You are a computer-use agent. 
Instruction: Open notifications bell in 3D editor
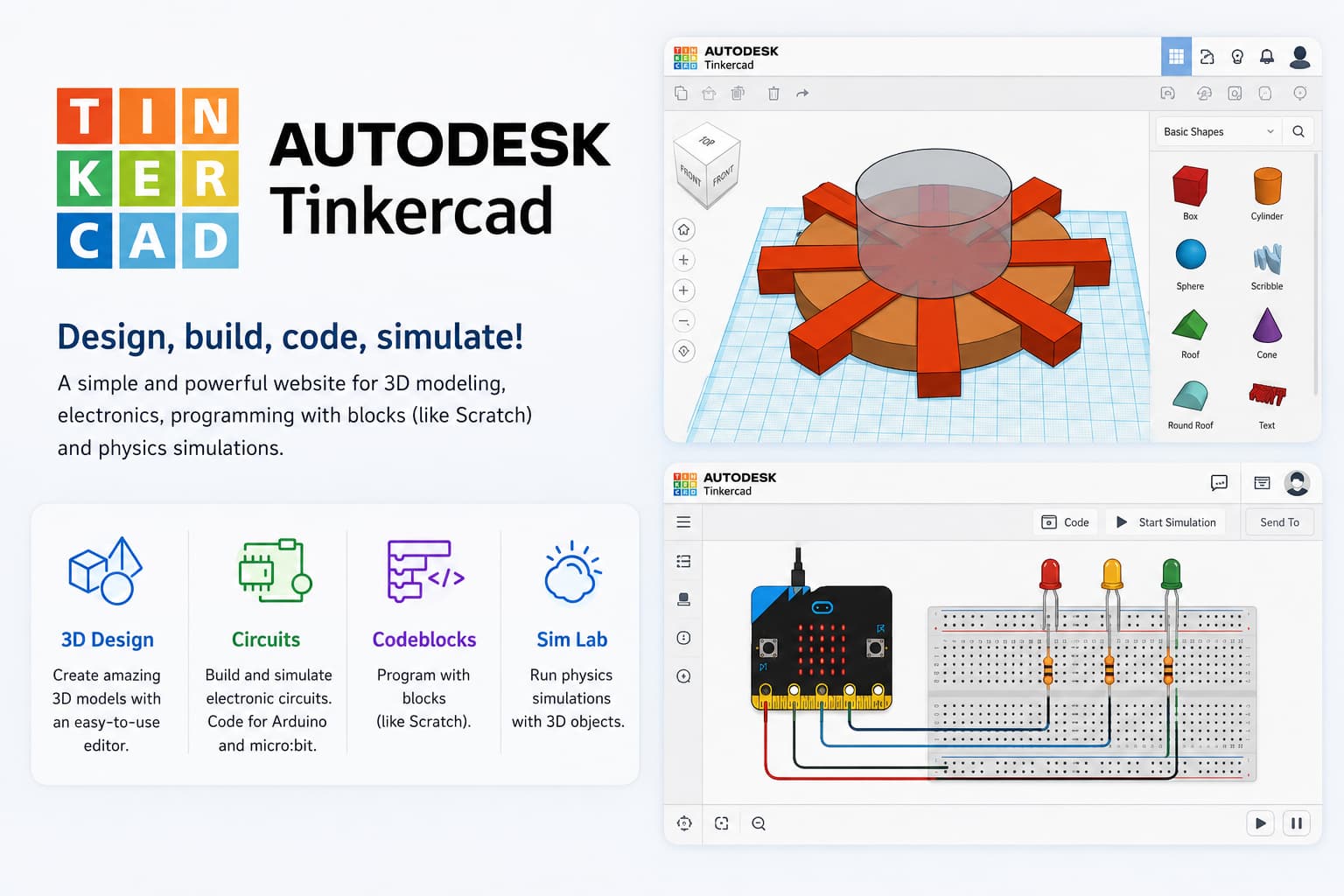[1267, 57]
